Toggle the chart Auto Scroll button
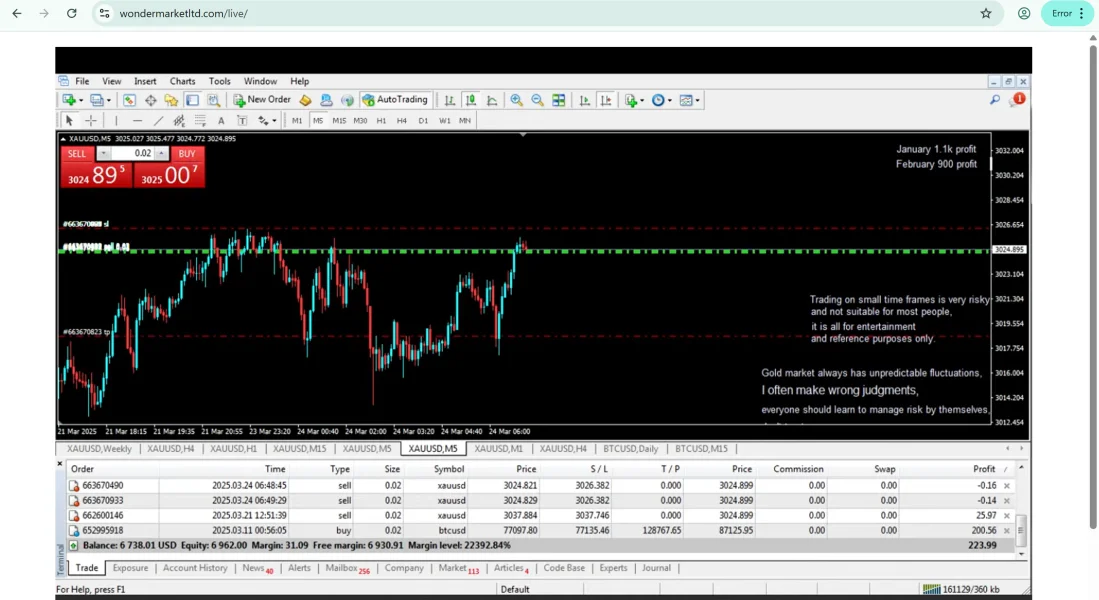The width and height of the screenshot is (1099, 600). pyautogui.click(x=585, y=100)
